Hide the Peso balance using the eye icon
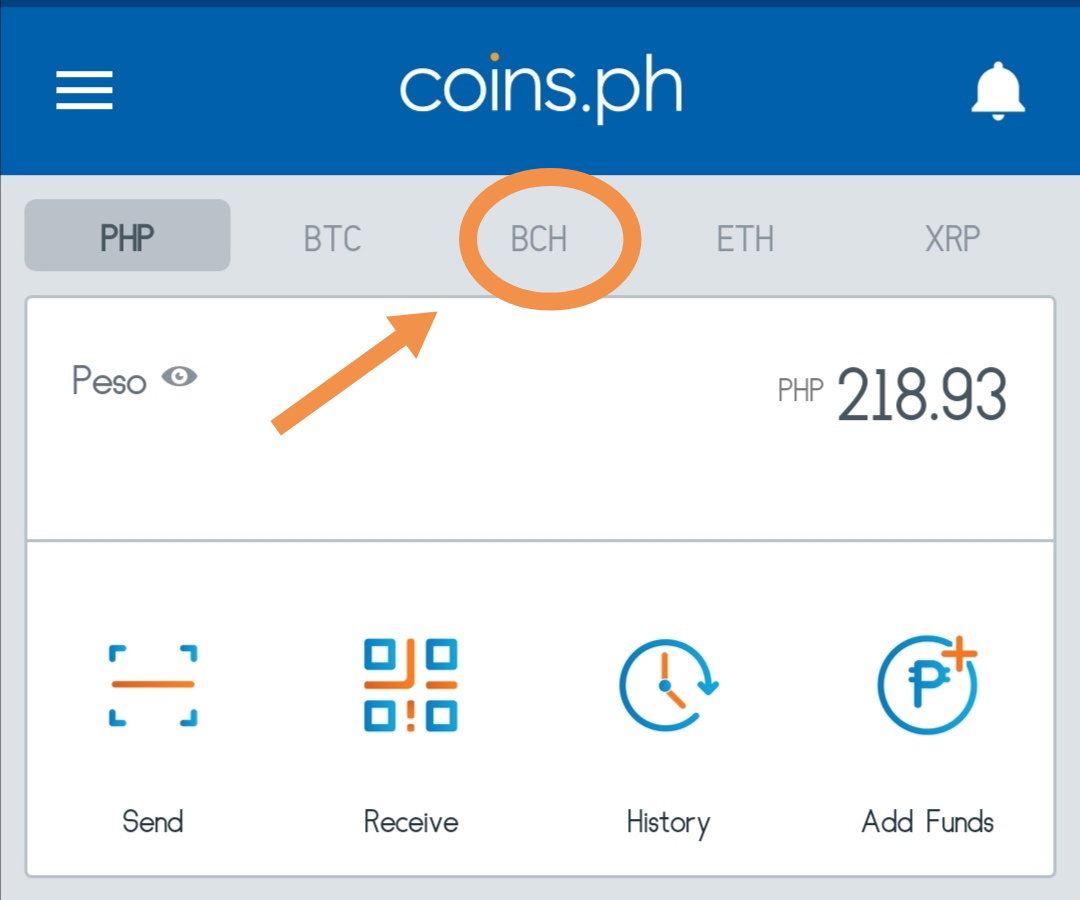 179,377
